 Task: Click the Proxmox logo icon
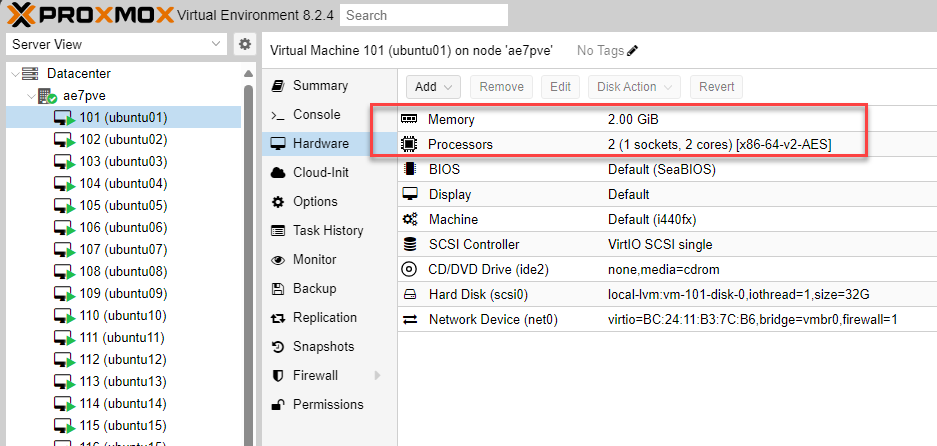24,15
